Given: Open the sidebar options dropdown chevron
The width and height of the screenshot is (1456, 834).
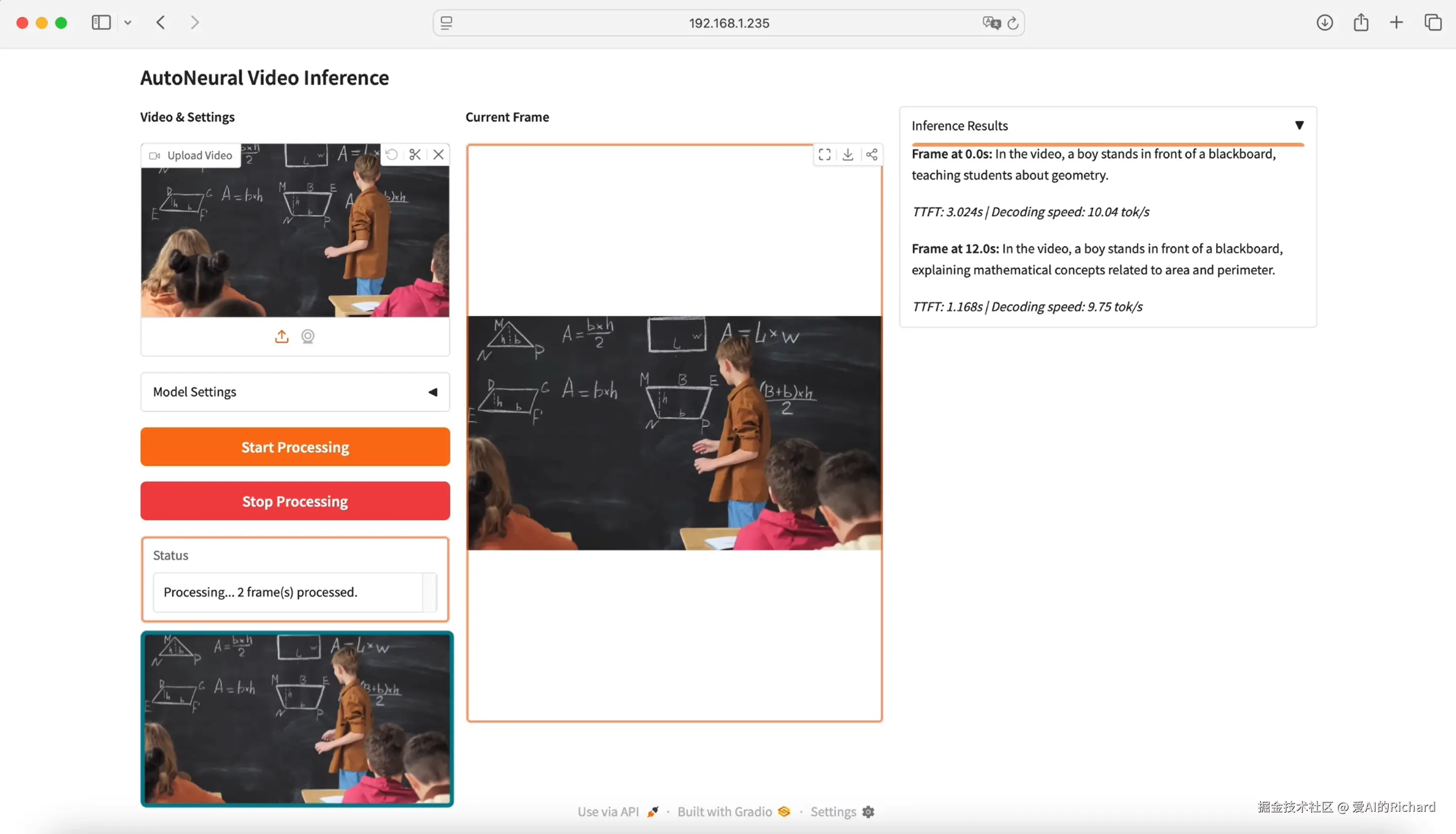Looking at the screenshot, I should point(128,23).
